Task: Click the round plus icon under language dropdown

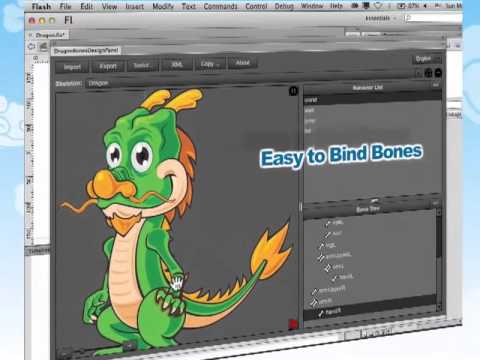Action: tap(429, 73)
